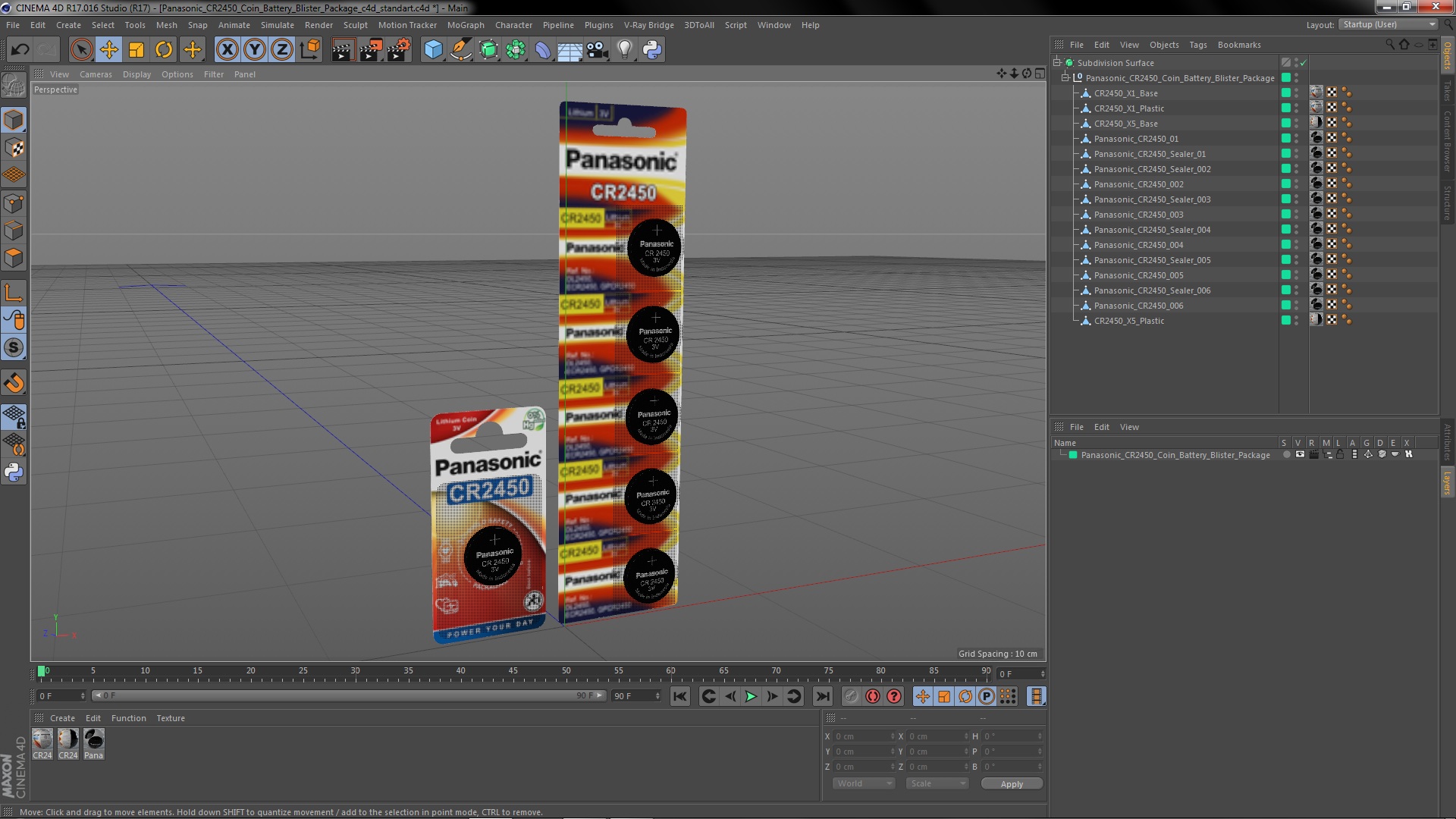This screenshot has width=1456, height=819.
Task: Activate the Move tool
Action: [x=109, y=50]
